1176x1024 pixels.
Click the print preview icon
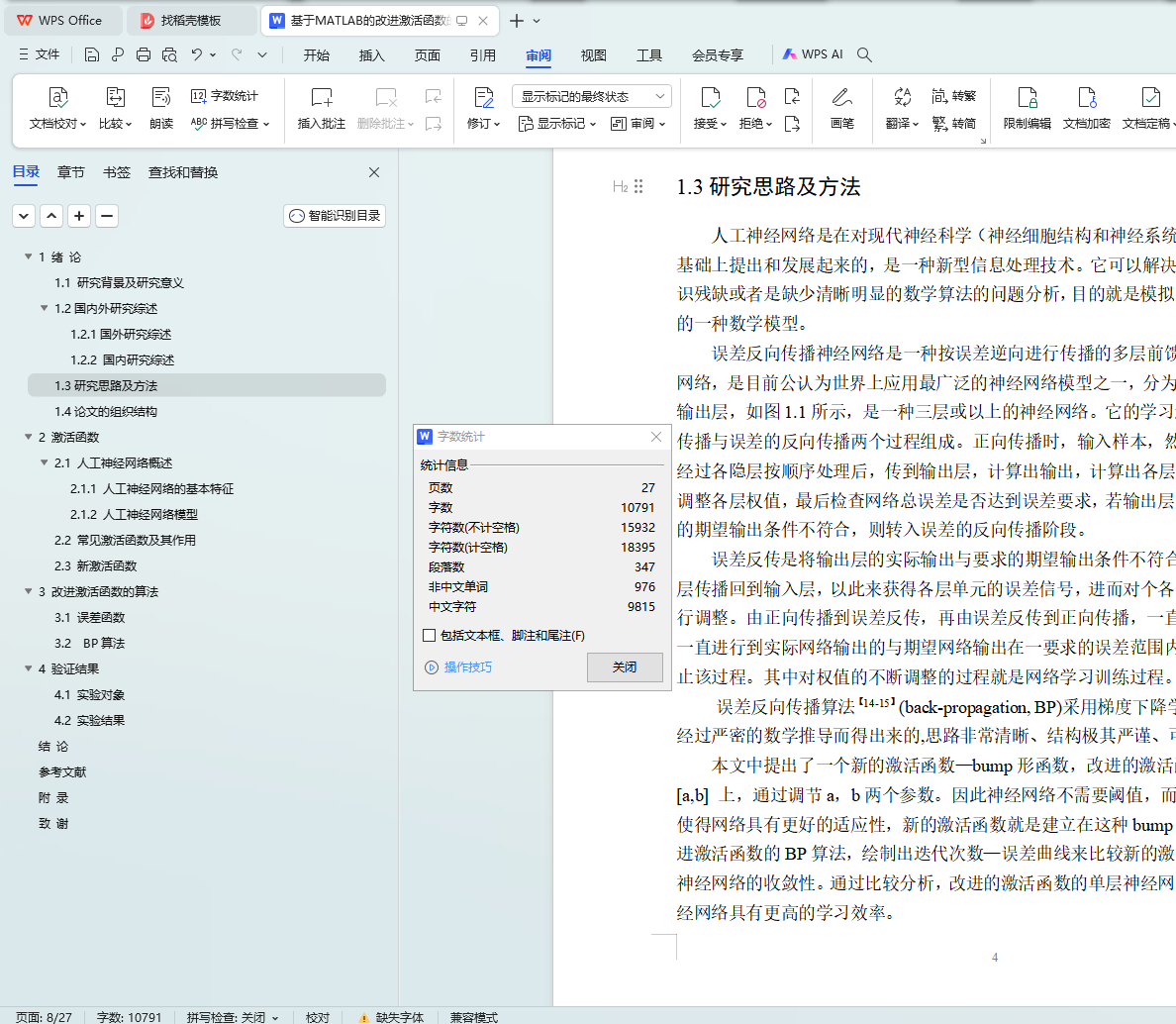pyautogui.click(x=169, y=54)
